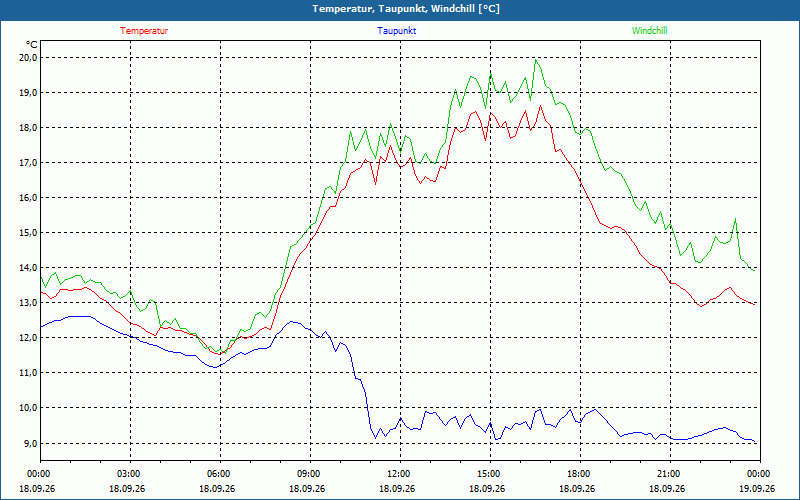800x500 pixels.
Task: Click the 12,0 y-axis label
Action: (29, 338)
